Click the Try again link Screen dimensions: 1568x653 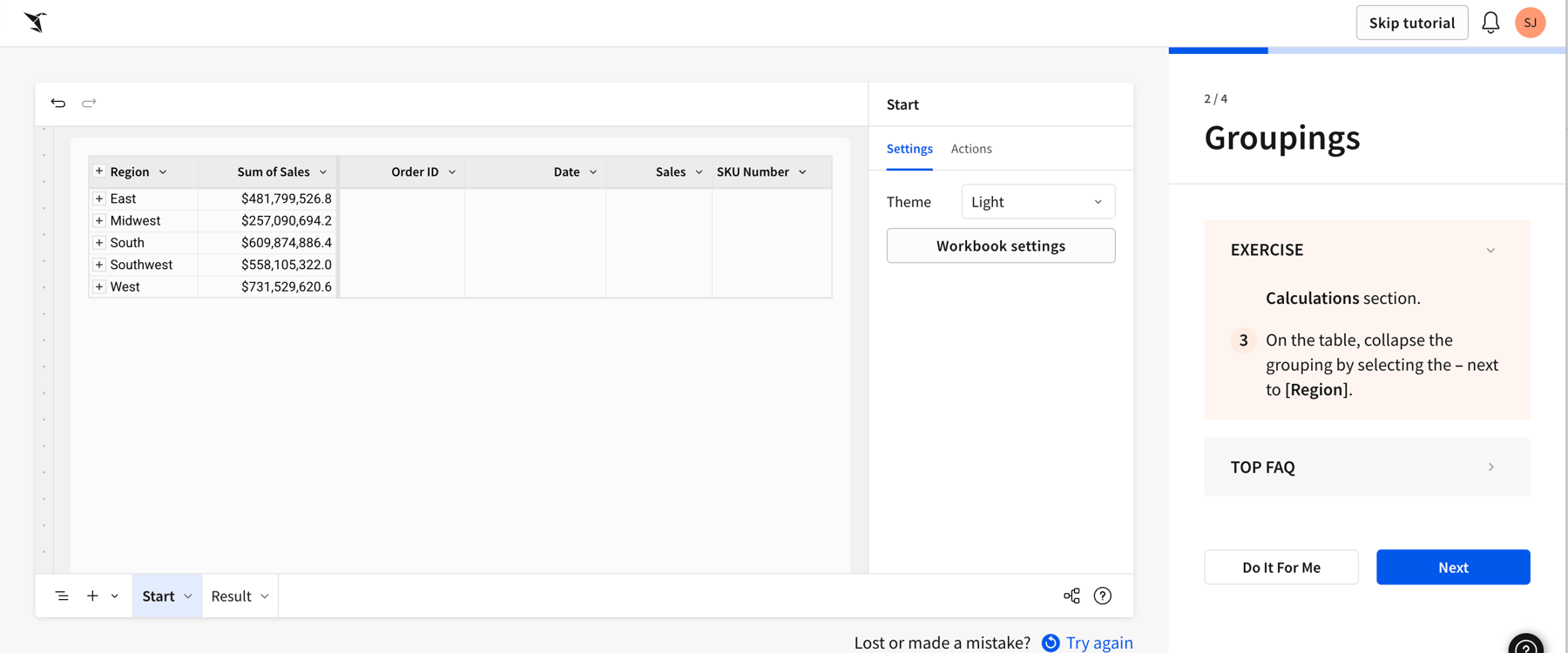(x=1099, y=643)
